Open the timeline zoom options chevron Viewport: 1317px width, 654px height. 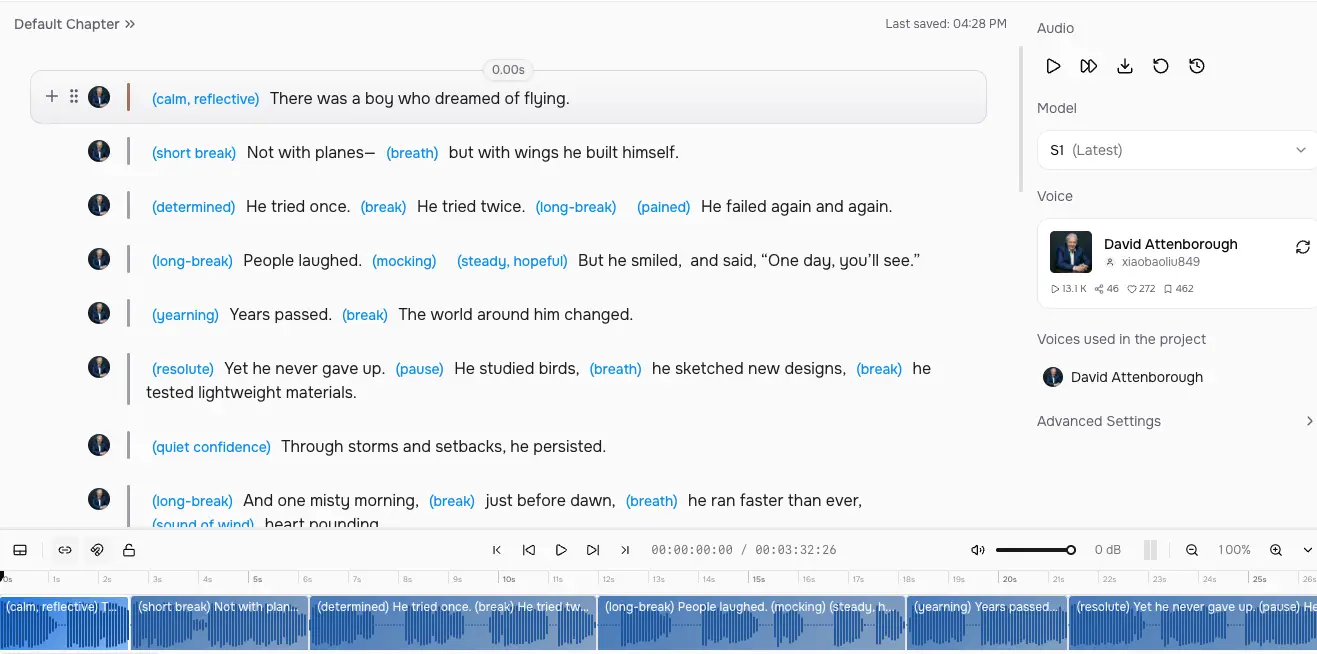(1307, 550)
